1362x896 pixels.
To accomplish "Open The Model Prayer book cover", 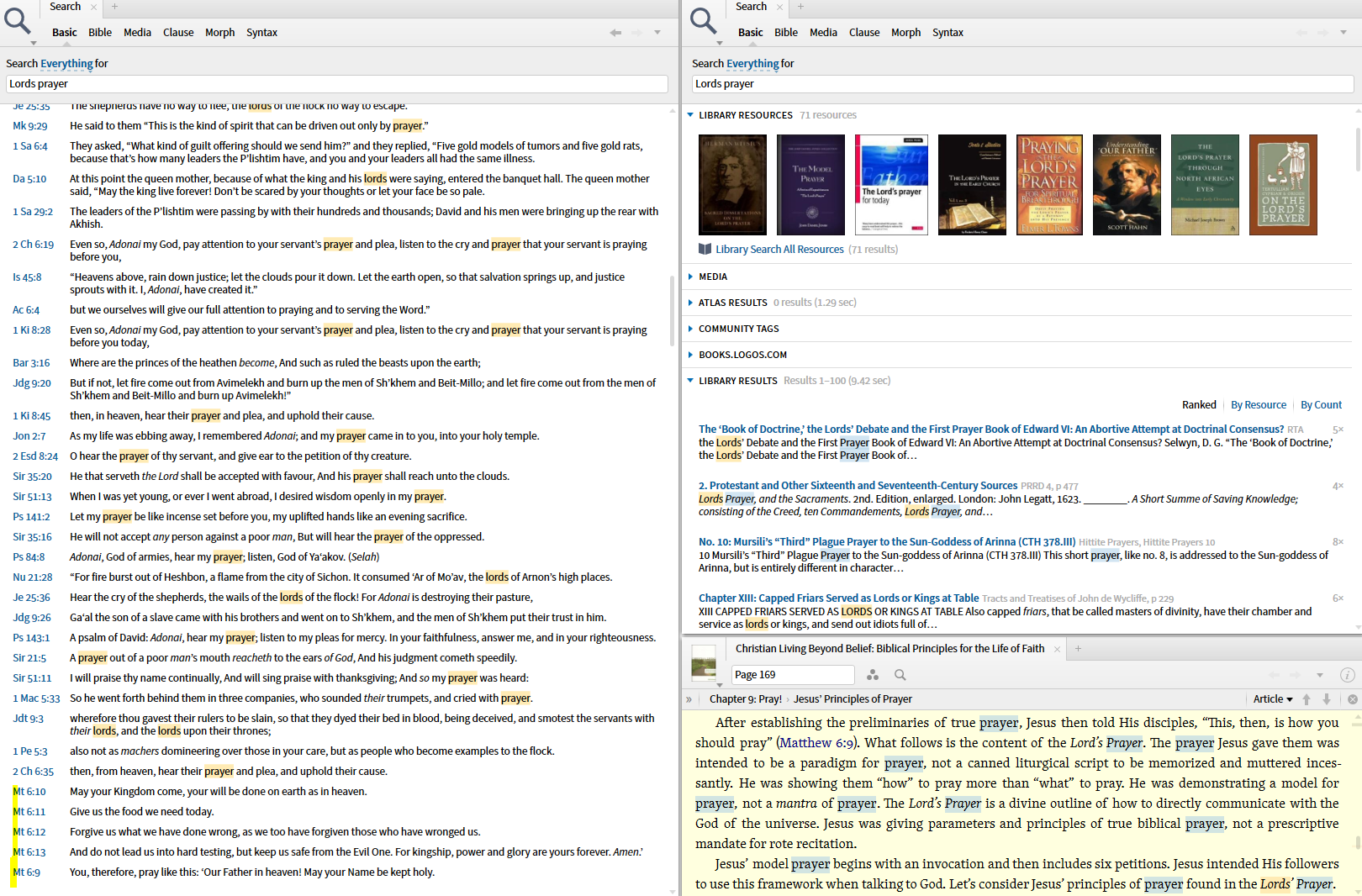I will point(810,185).
